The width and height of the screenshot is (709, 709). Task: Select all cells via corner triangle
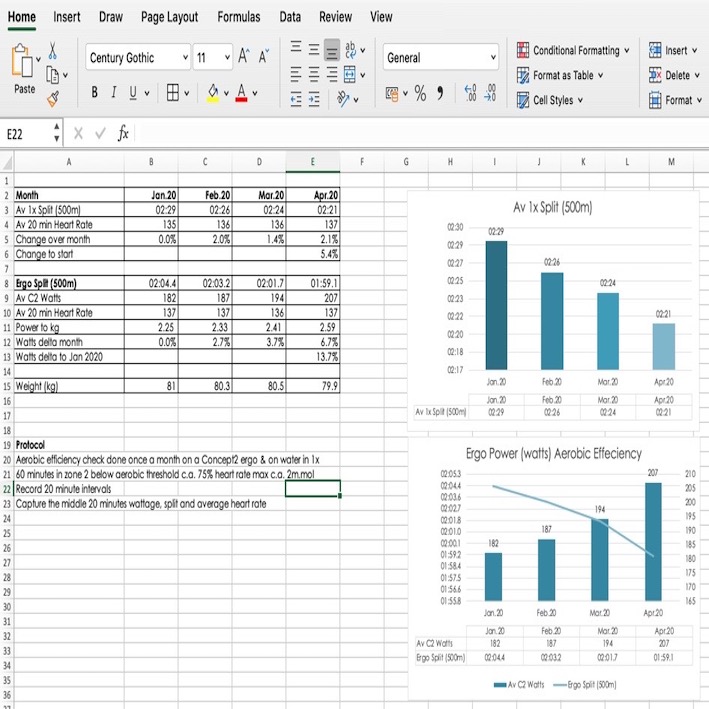pos(7,162)
